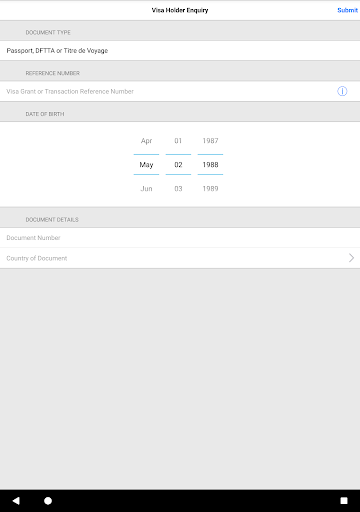The image size is (360, 512).
Task: Choose Apr in the month picker
Action: pyautogui.click(x=146, y=141)
